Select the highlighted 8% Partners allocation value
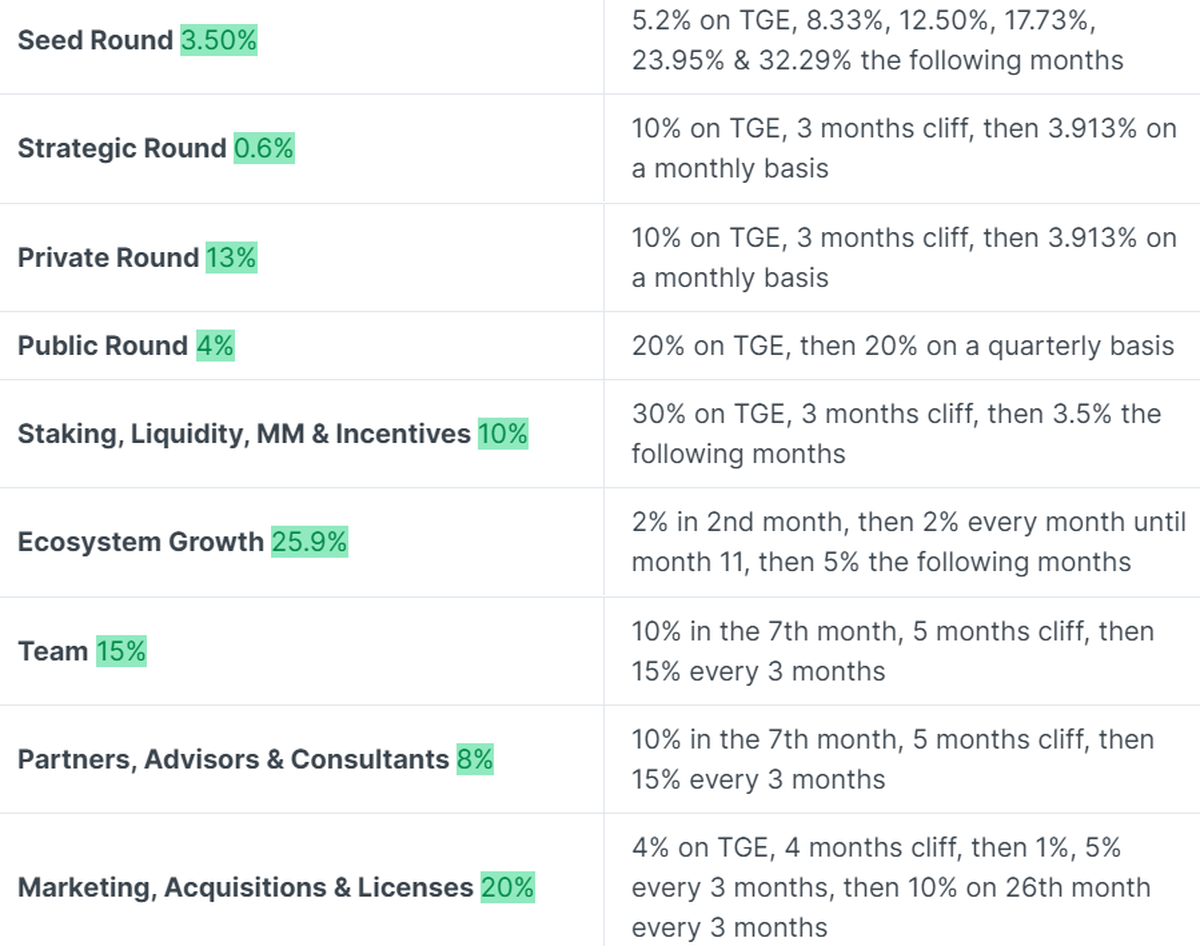The image size is (1200, 946). tap(475, 760)
